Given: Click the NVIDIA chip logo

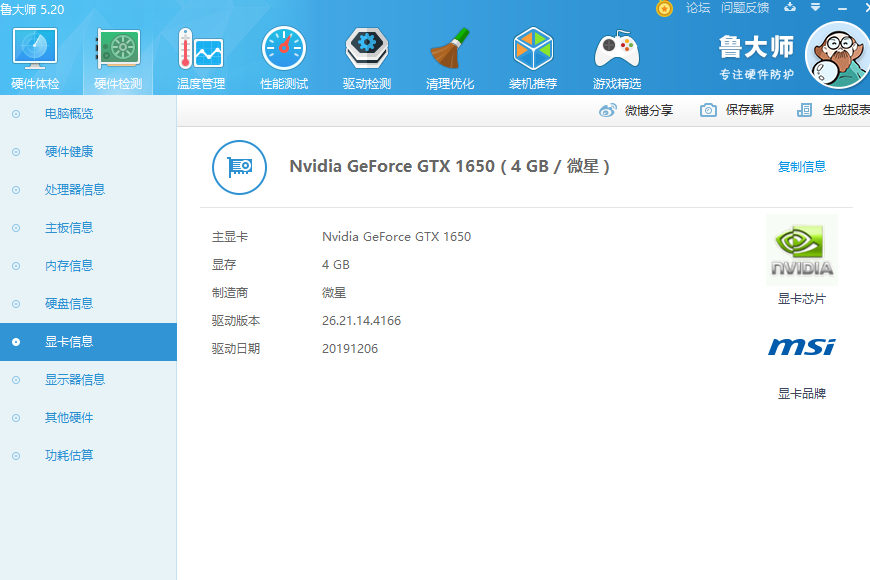Looking at the screenshot, I should pos(802,250).
